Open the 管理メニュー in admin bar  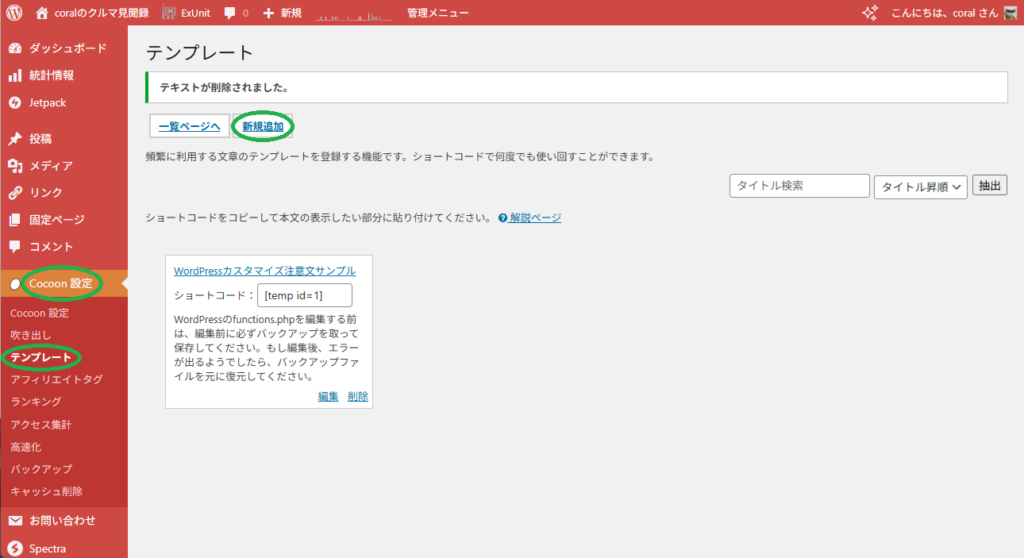tap(438, 13)
